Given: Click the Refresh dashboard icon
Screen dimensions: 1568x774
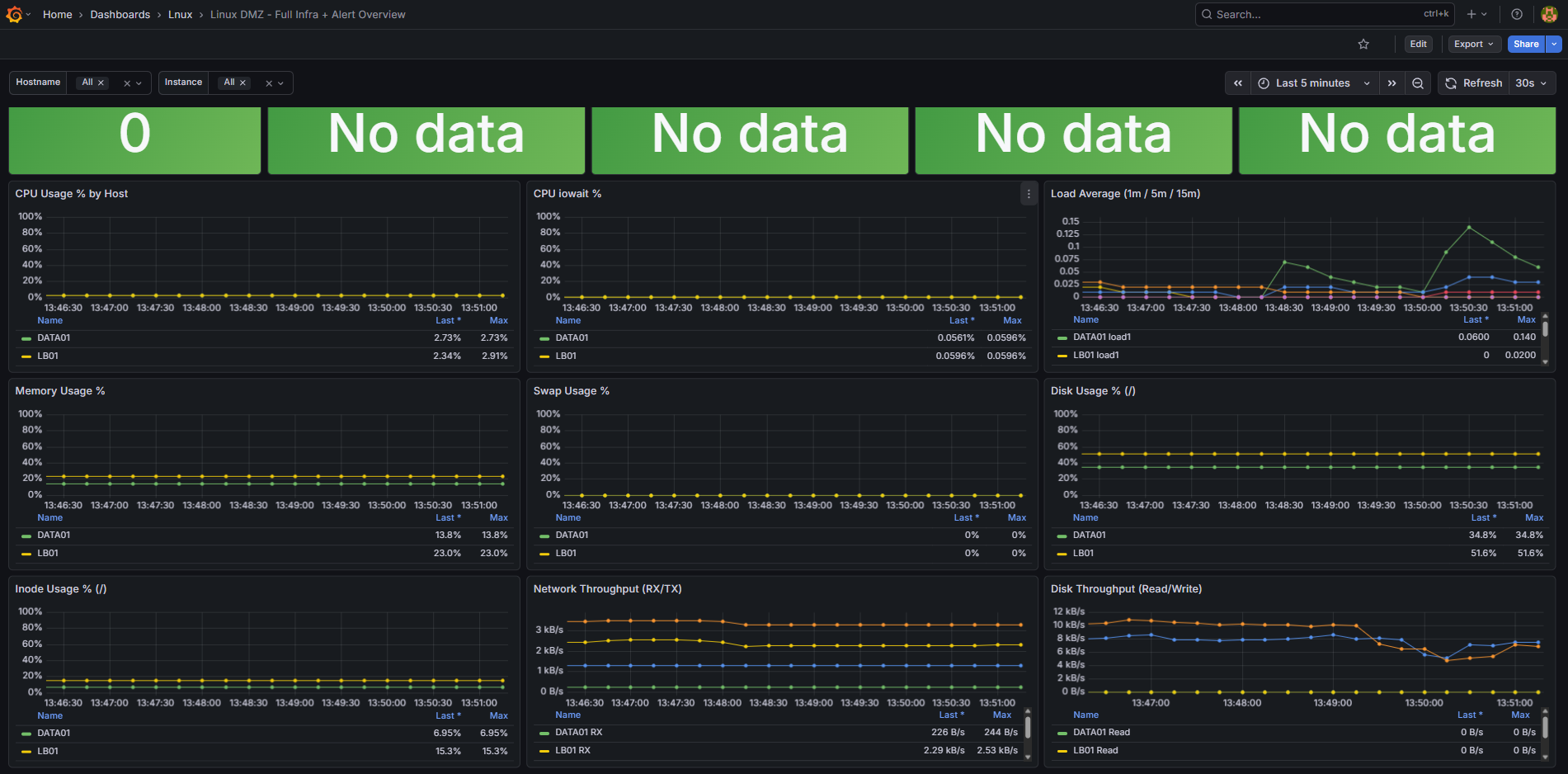Looking at the screenshot, I should (x=1451, y=83).
